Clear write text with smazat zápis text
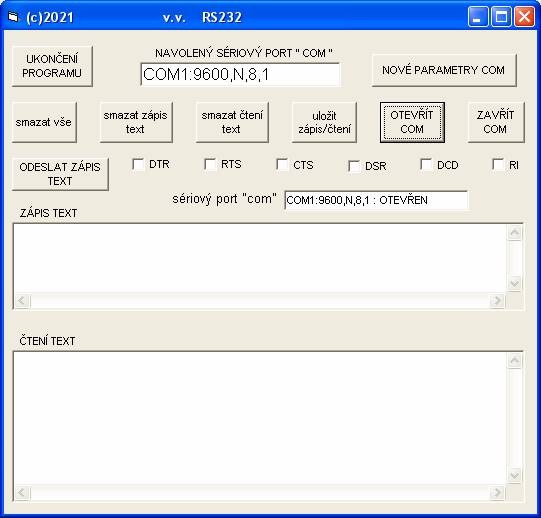The image size is (541, 518). point(136,122)
